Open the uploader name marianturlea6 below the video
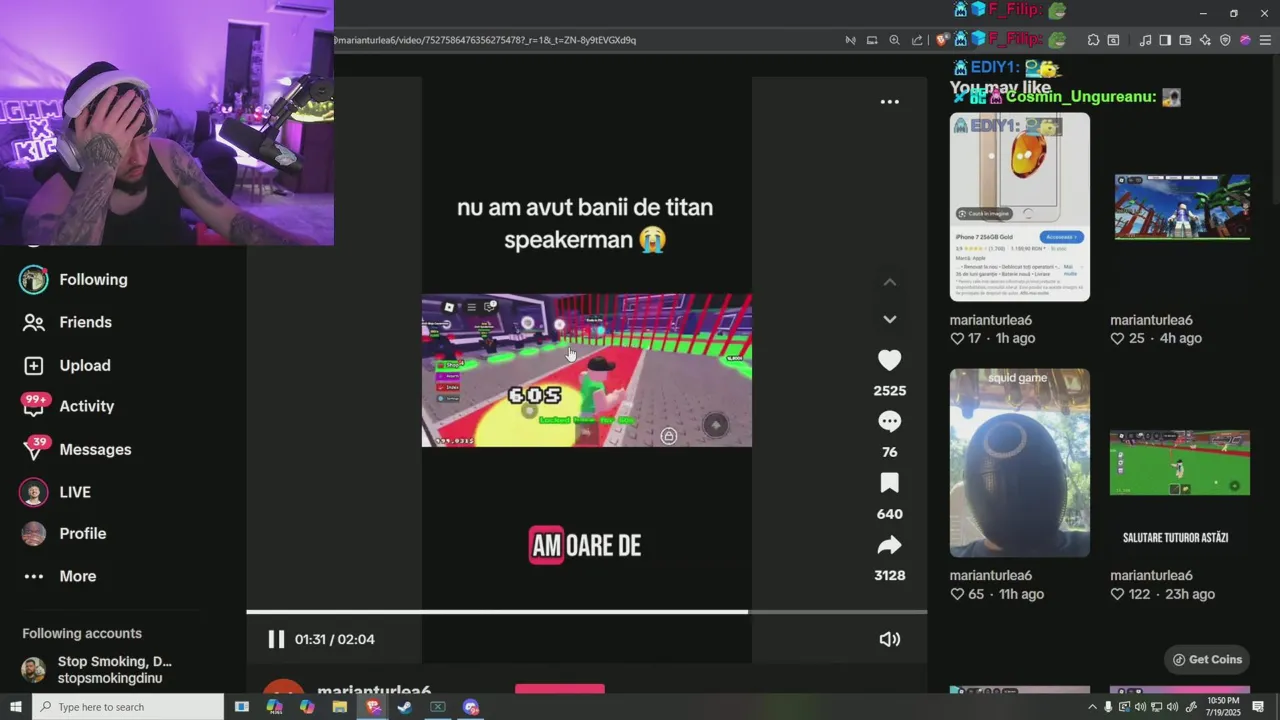 pos(374,691)
